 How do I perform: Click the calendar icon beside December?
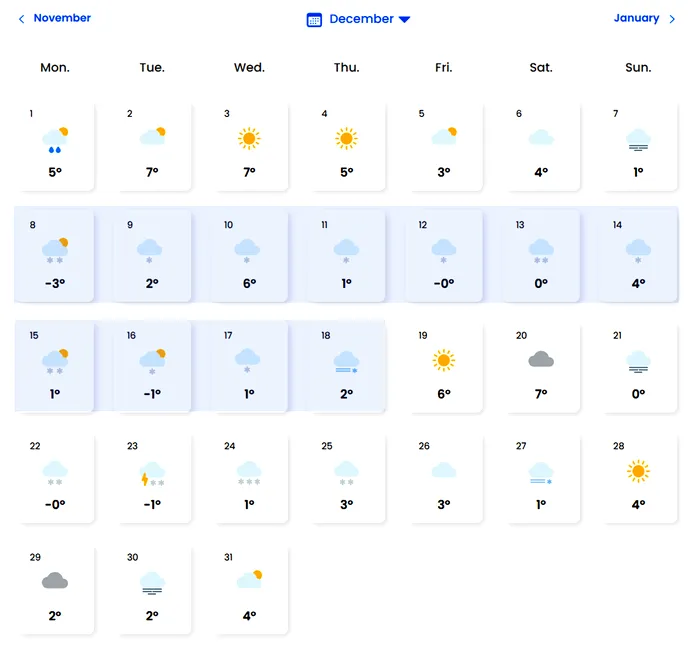click(x=314, y=19)
